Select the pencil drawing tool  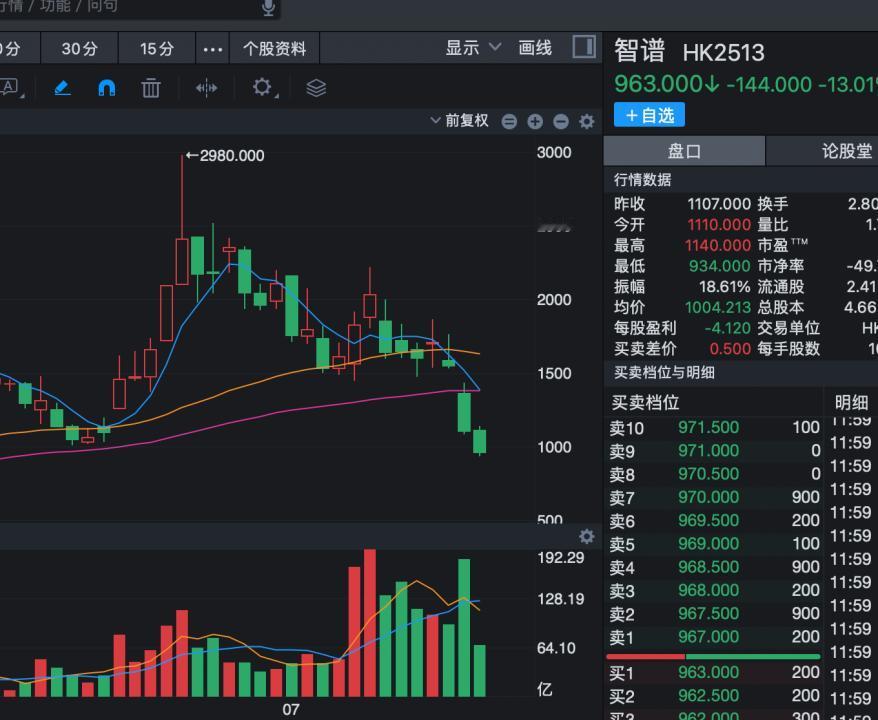coord(62,88)
